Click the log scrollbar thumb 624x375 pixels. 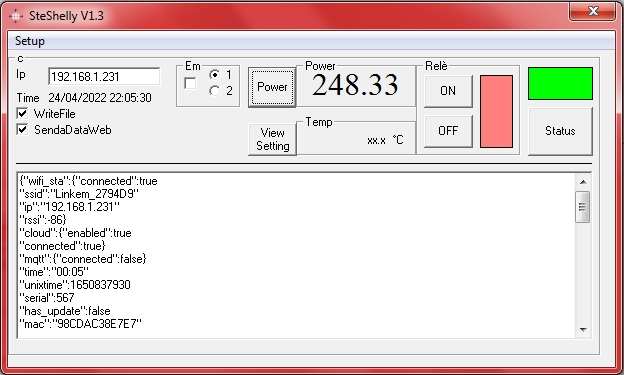tap(583, 207)
